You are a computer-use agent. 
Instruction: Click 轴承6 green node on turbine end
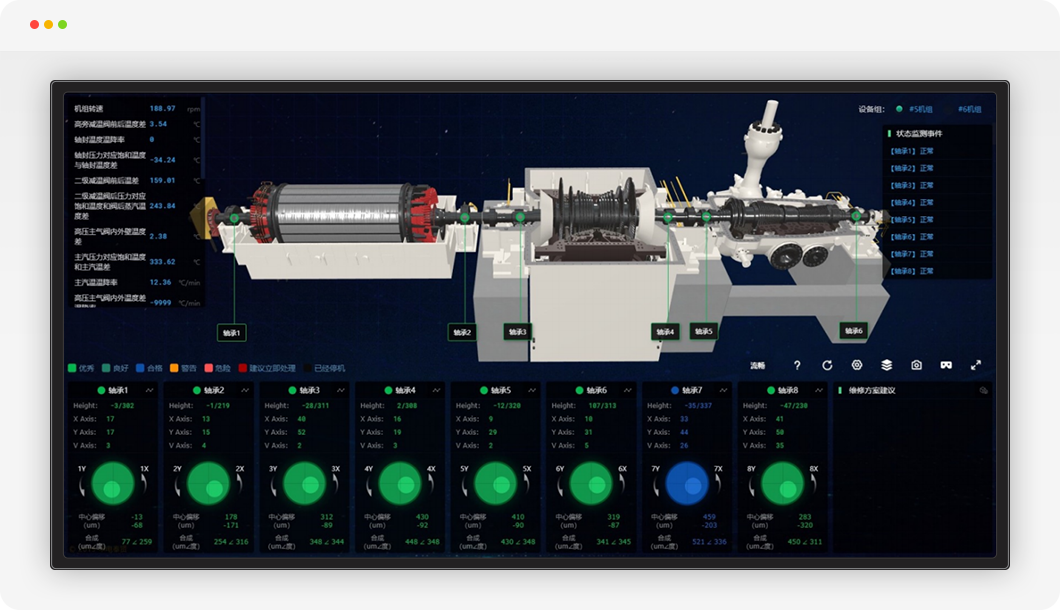[856, 216]
